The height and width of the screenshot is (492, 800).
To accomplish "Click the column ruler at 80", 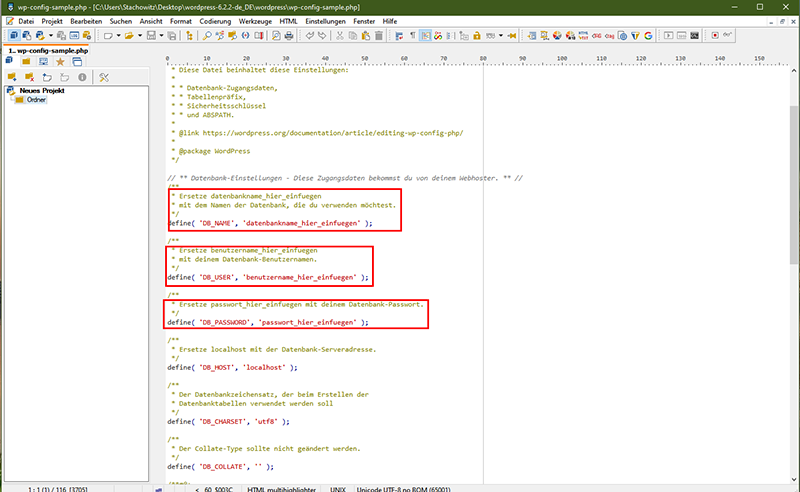I will coord(483,60).
